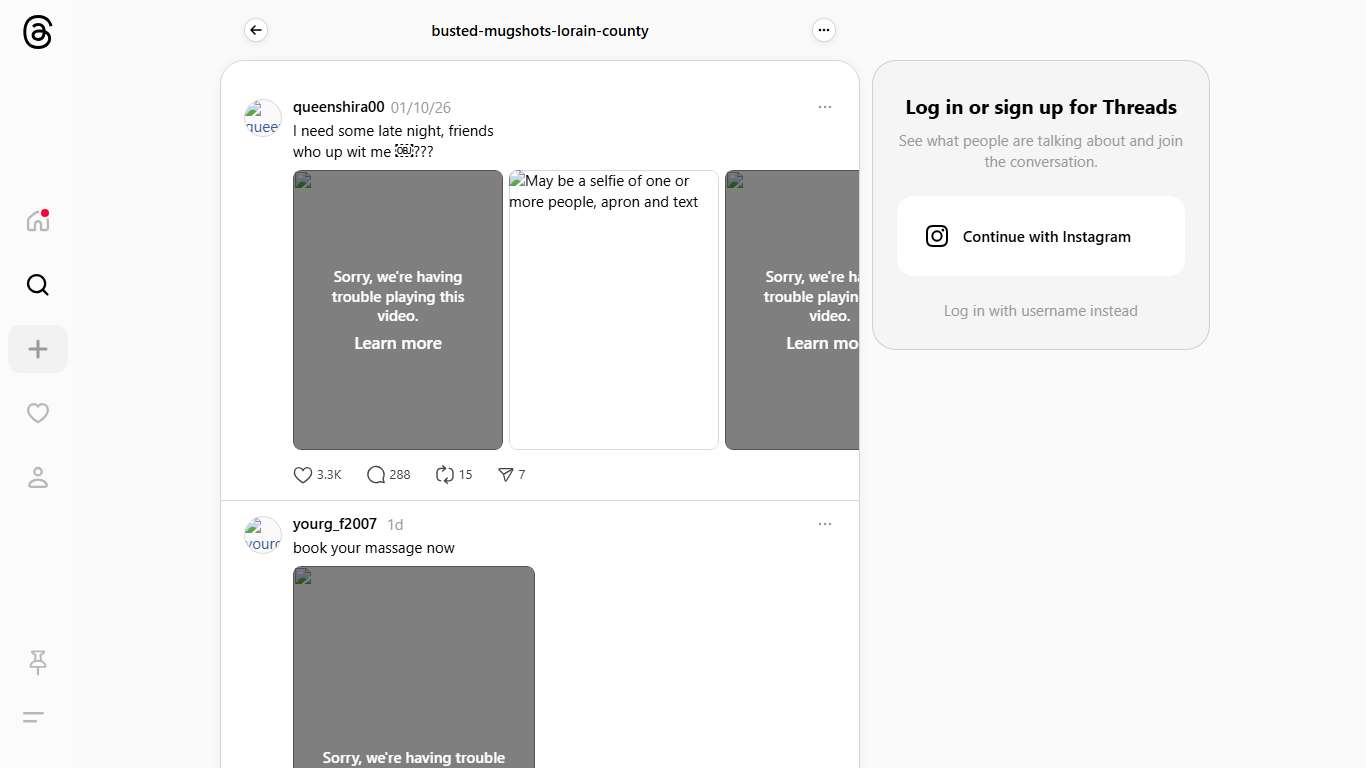Create a new thread with plus icon

coord(38,349)
